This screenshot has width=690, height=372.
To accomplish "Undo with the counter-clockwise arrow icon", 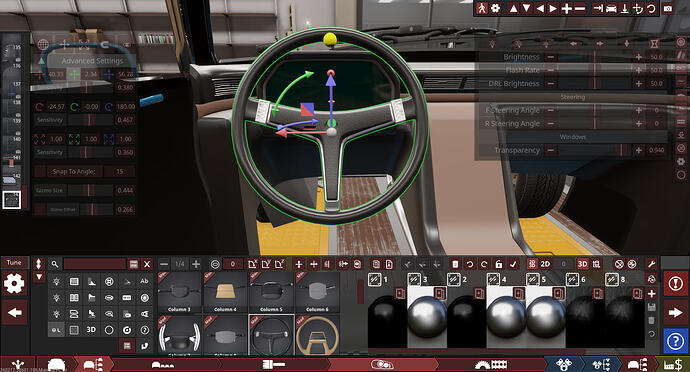I will click(470, 264).
